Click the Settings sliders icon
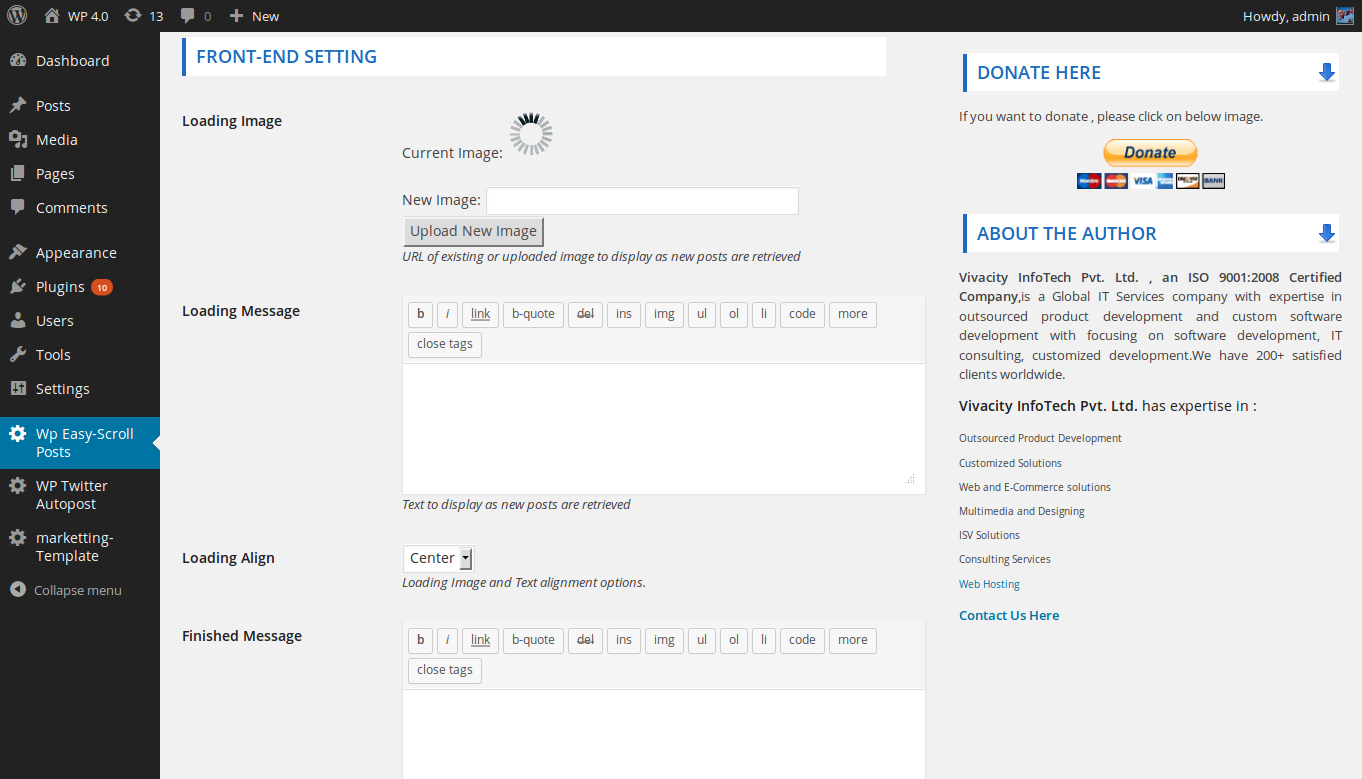The width and height of the screenshot is (1362, 779). point(18,389)
